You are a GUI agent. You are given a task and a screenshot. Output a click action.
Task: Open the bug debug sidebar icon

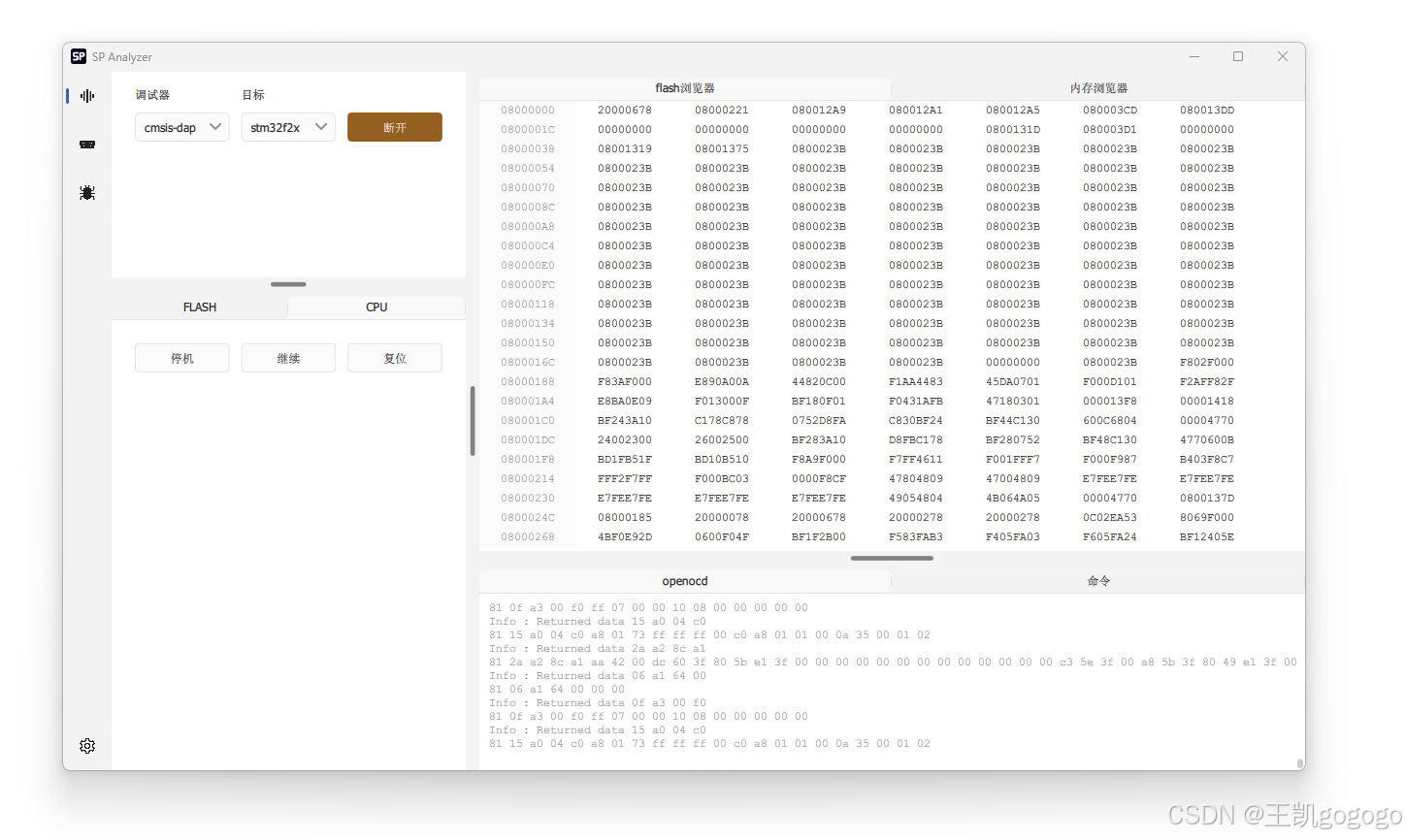tap(87, 193)
